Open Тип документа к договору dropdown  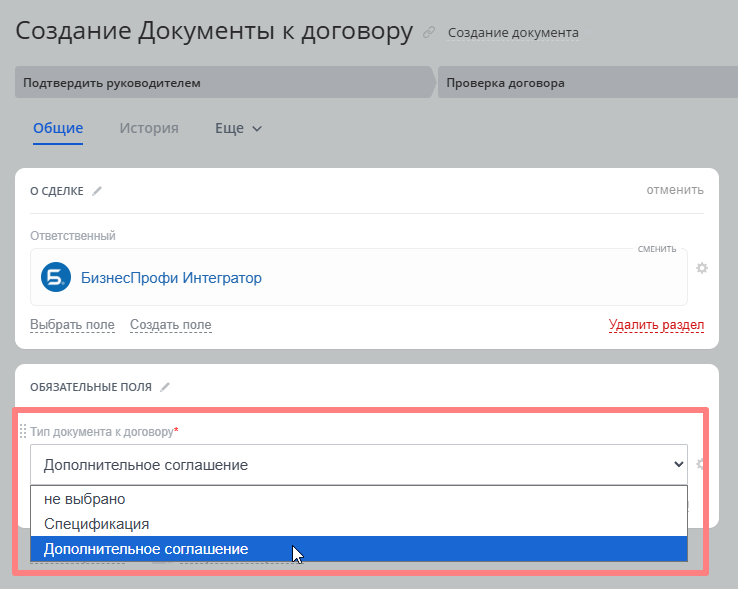point(359,465)
